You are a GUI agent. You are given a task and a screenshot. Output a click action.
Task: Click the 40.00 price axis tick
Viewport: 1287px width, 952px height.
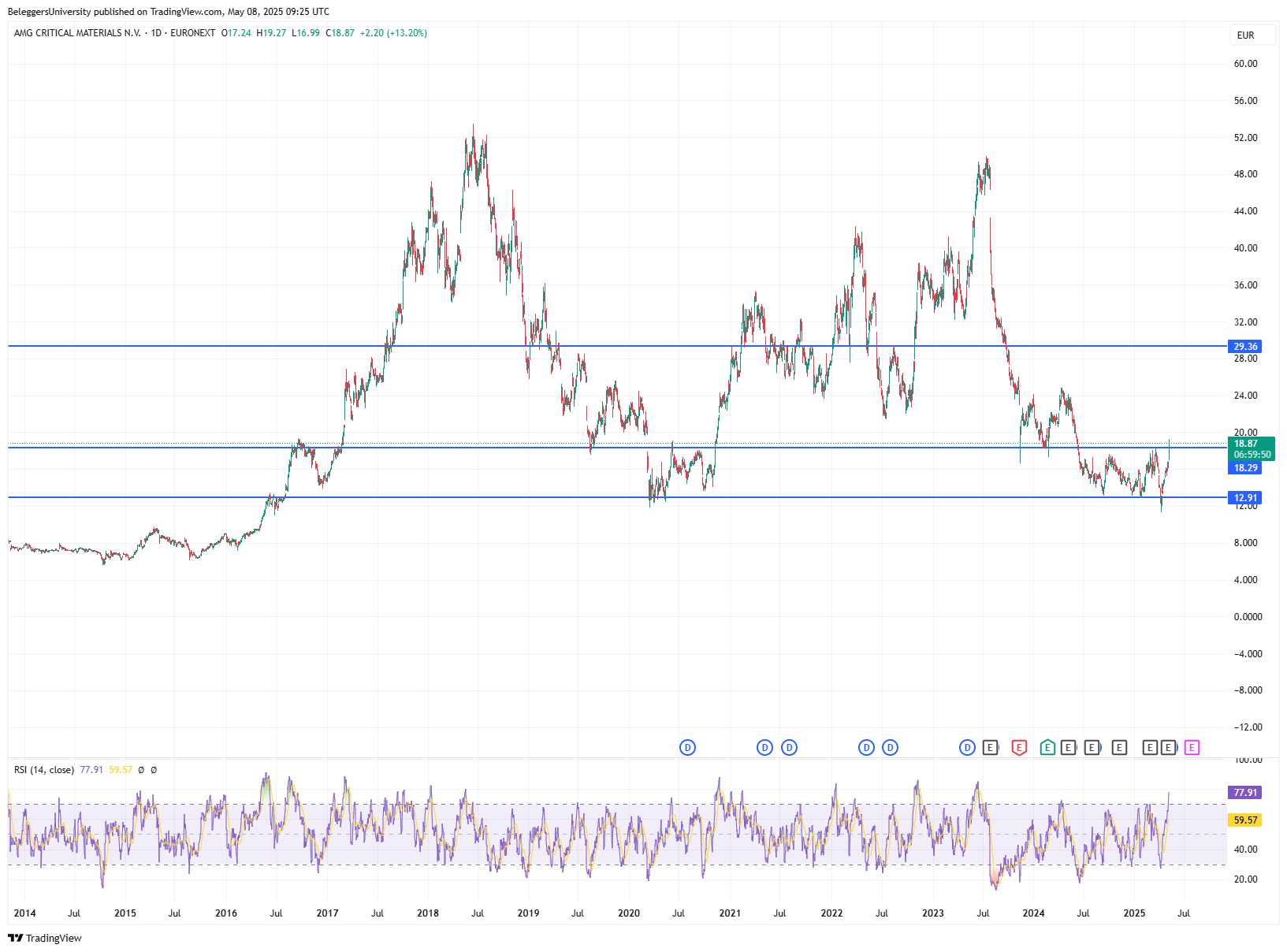[x=1245, y=248]
